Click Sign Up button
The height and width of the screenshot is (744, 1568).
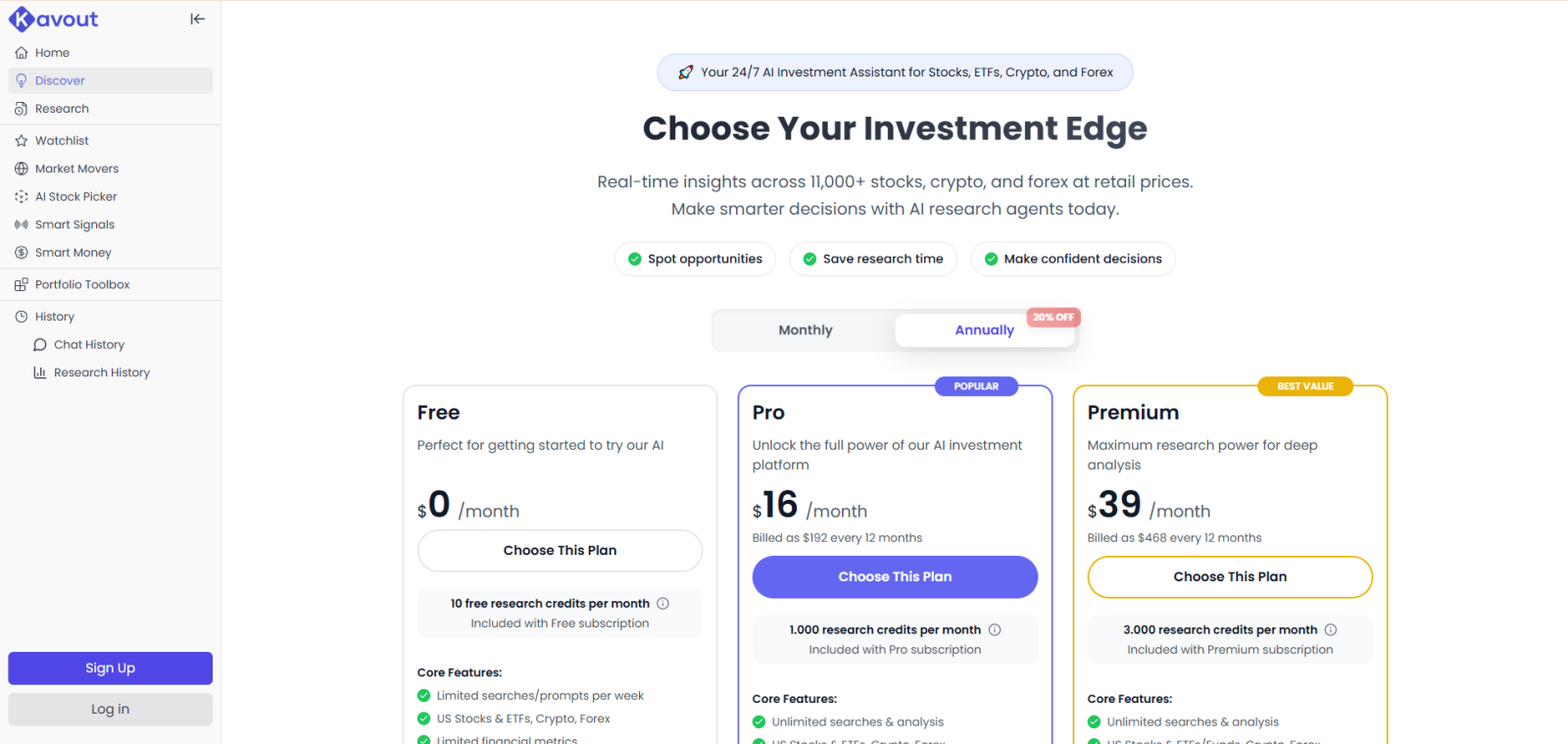click(x=109, y=668)
